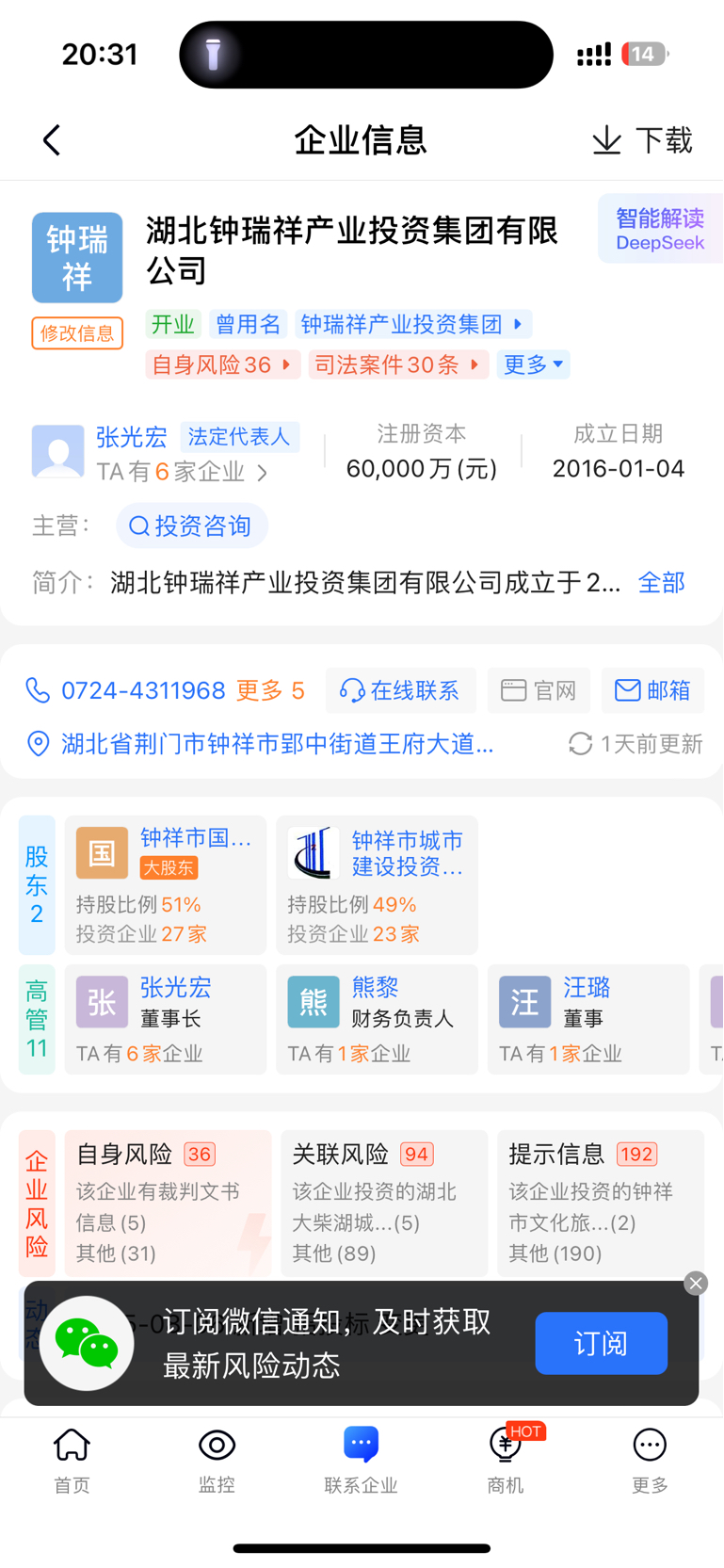Viewport: 724px width, 1568px height.
Task: Open 商机 HOT tab
Action: point(507,1461)
